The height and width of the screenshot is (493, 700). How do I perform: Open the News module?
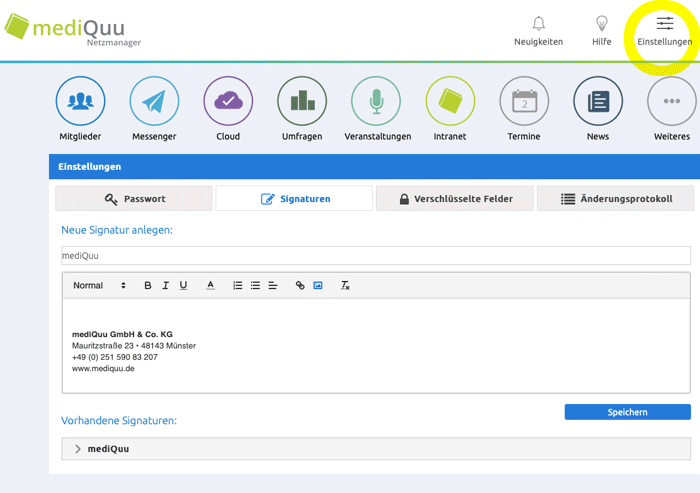click(x=598, y=101)
